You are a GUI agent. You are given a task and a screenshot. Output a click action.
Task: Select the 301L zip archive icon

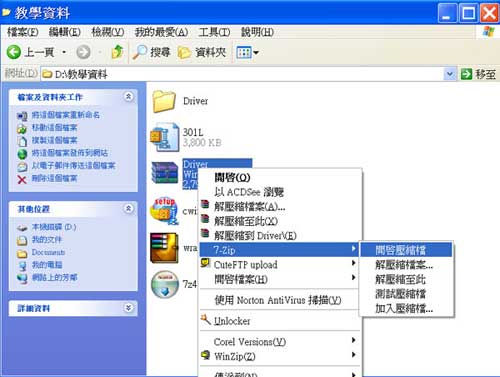coord(164,137)
